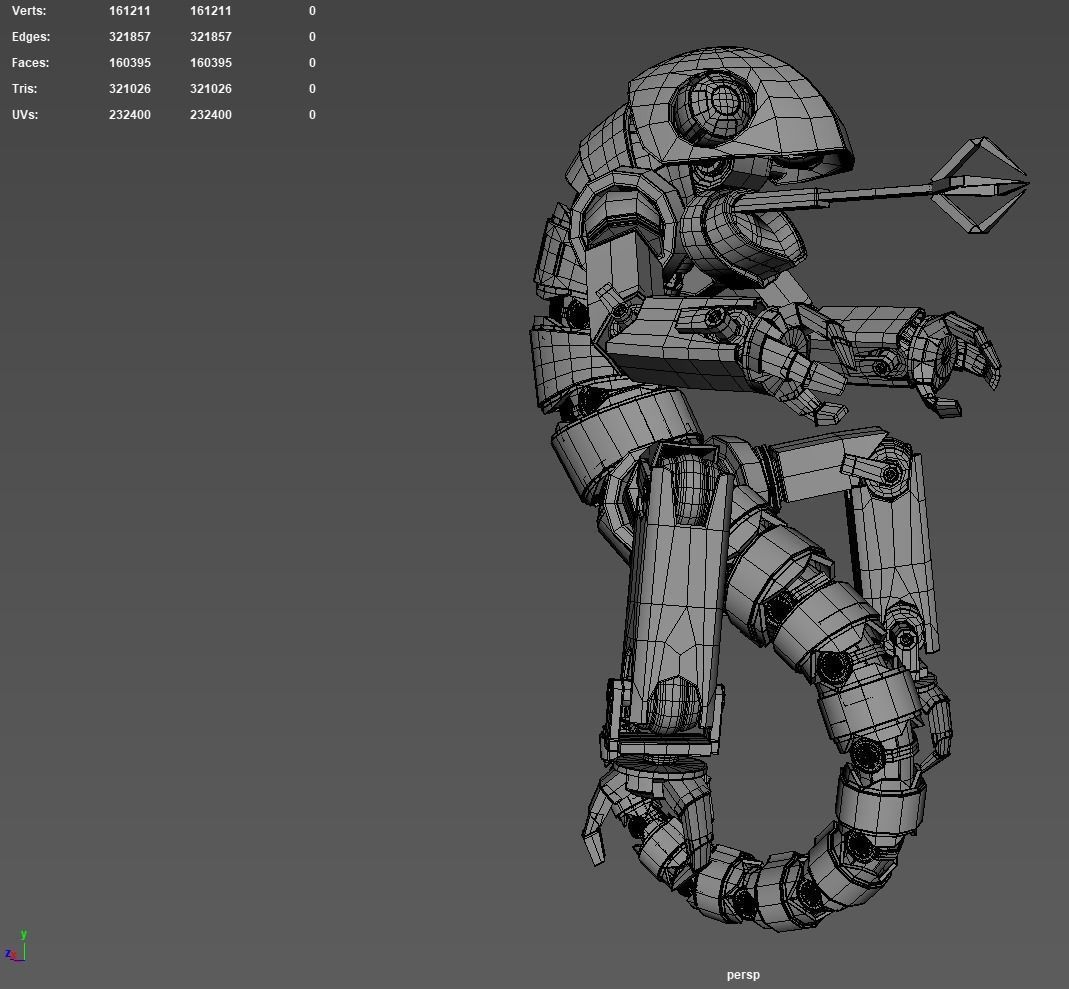
Task: Click the "UVs:" poly count label
Action: point(25,115)
